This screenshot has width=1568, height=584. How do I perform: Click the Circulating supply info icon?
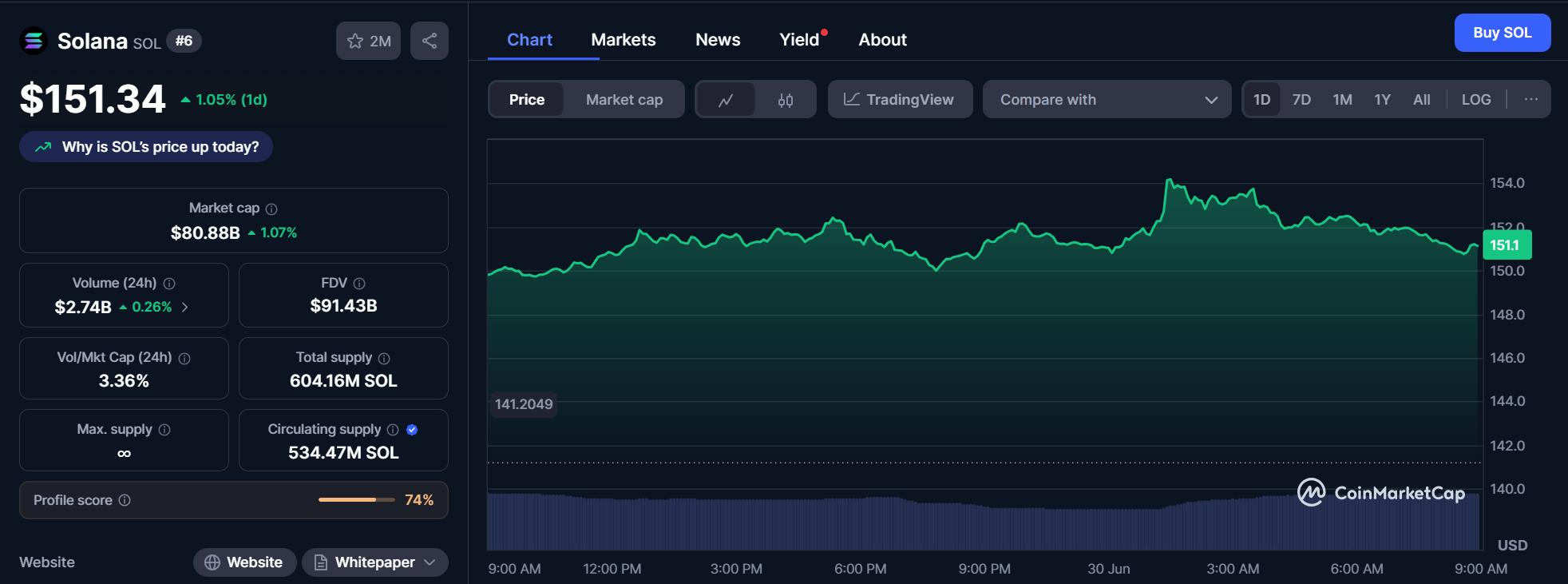click(393, 430)
